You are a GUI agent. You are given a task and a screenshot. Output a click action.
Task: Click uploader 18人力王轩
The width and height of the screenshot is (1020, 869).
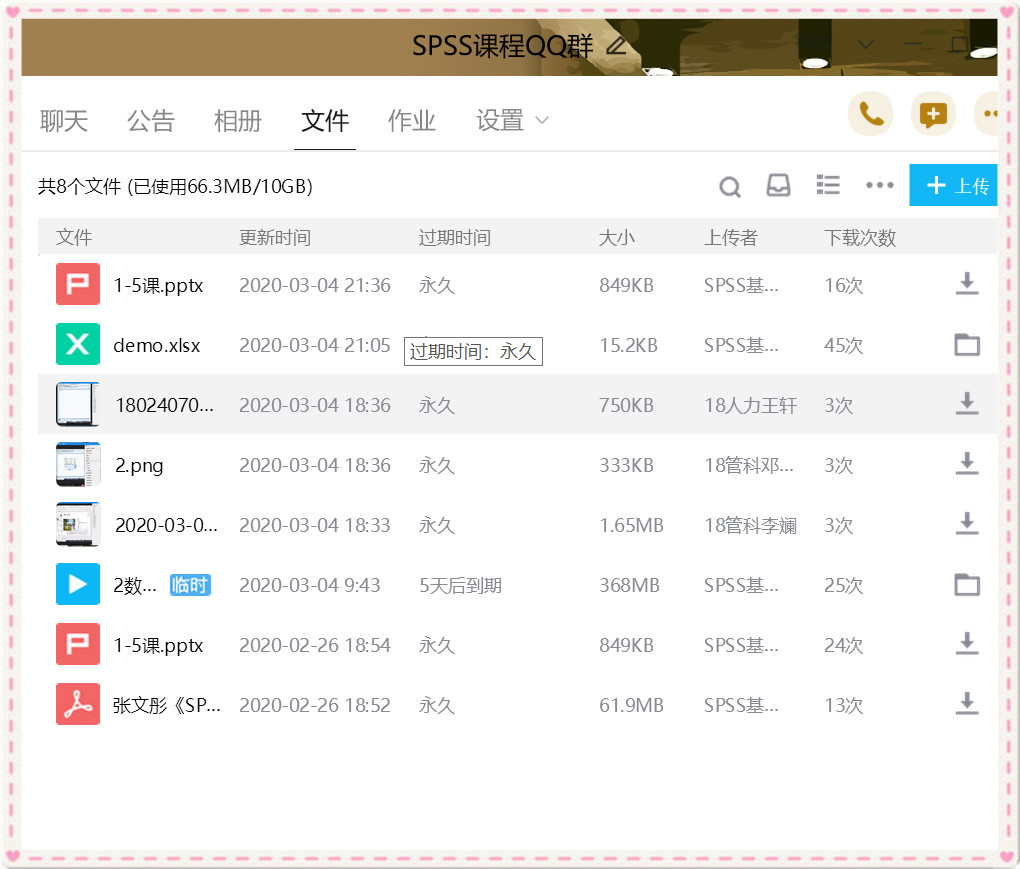point(751,405)
